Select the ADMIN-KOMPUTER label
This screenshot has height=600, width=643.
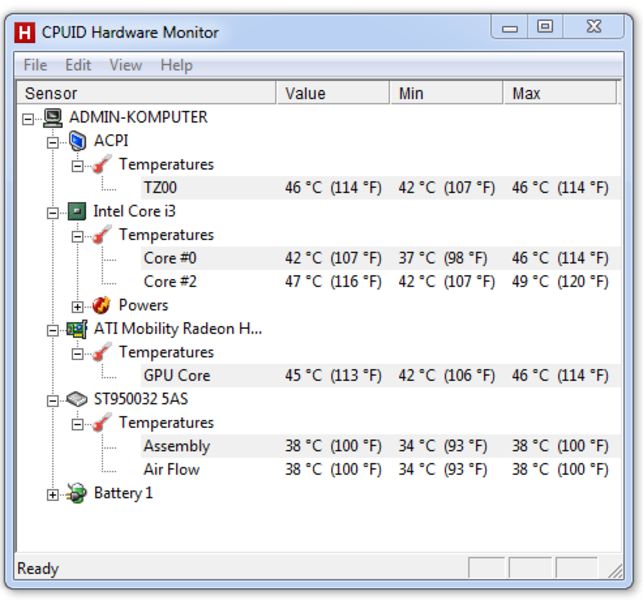click(138, 117)
